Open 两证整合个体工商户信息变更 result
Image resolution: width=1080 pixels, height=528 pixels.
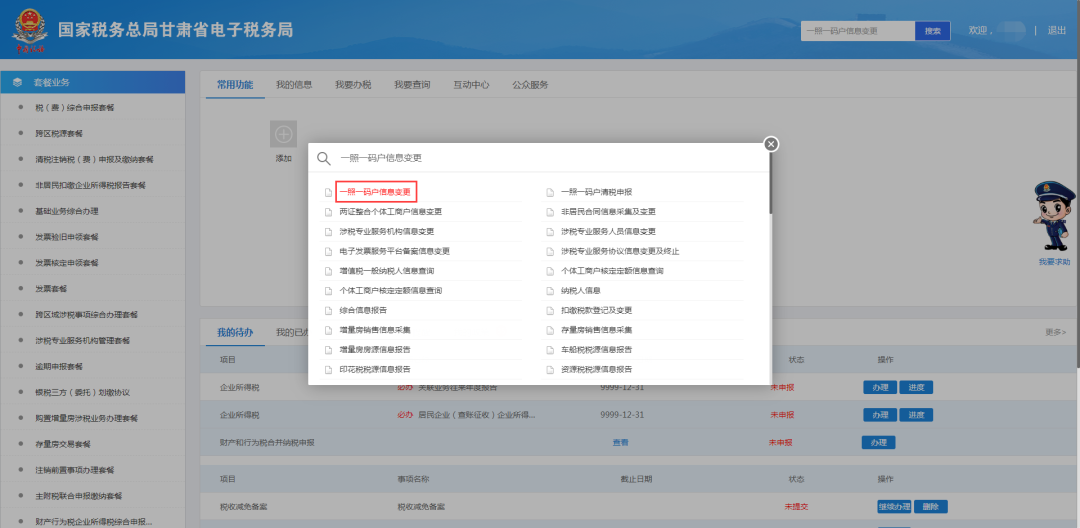391,211
